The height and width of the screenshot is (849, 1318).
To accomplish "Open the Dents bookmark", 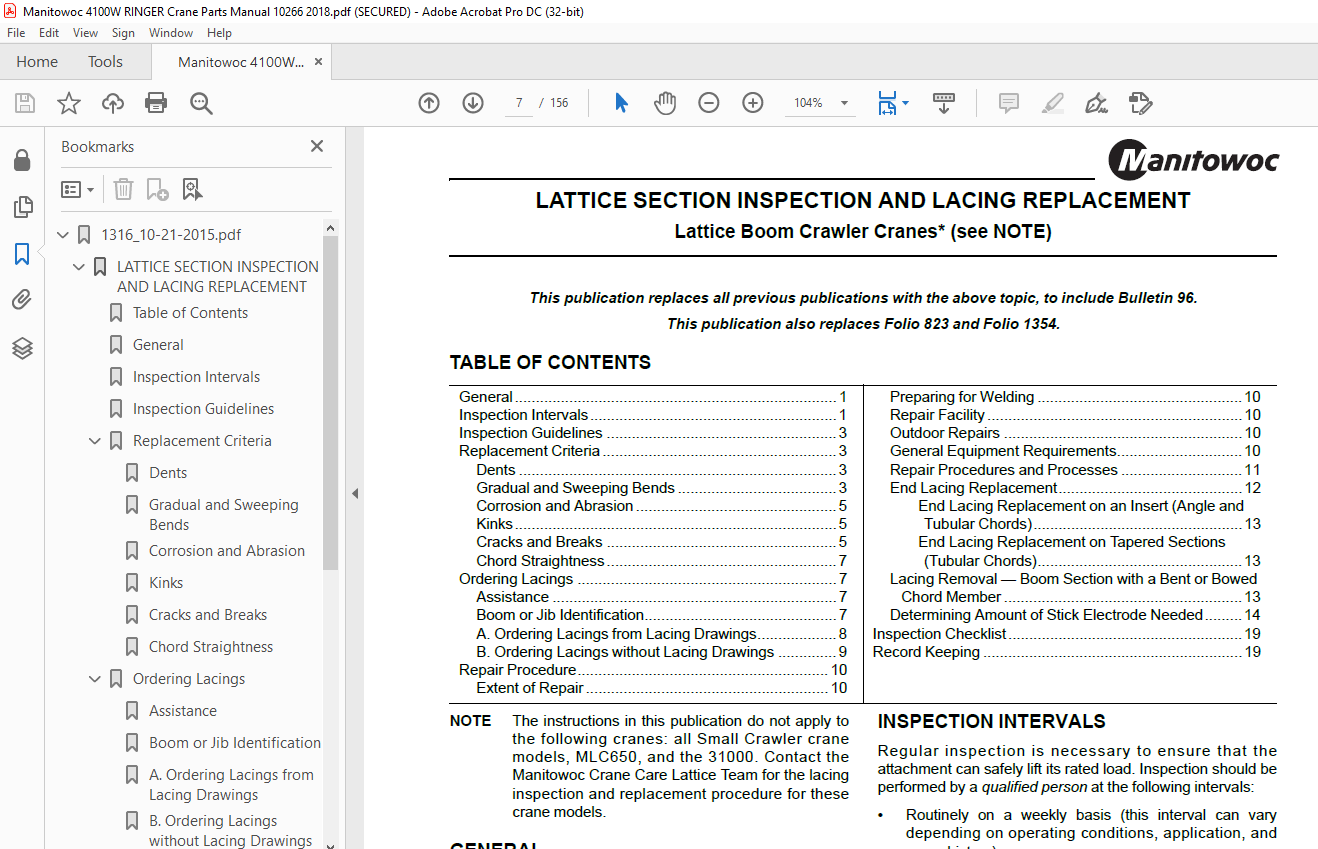I will pos(168,473).
